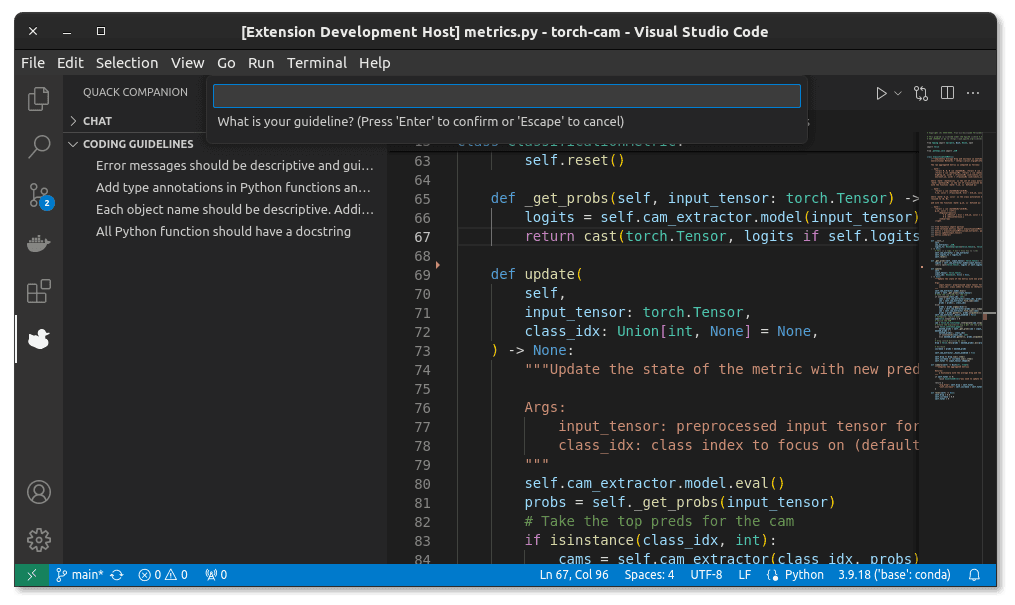Viewport: 1015px width, 605px height.
Task: Open Source Control with 2 changes badge
Action: [x=39, y=195]
